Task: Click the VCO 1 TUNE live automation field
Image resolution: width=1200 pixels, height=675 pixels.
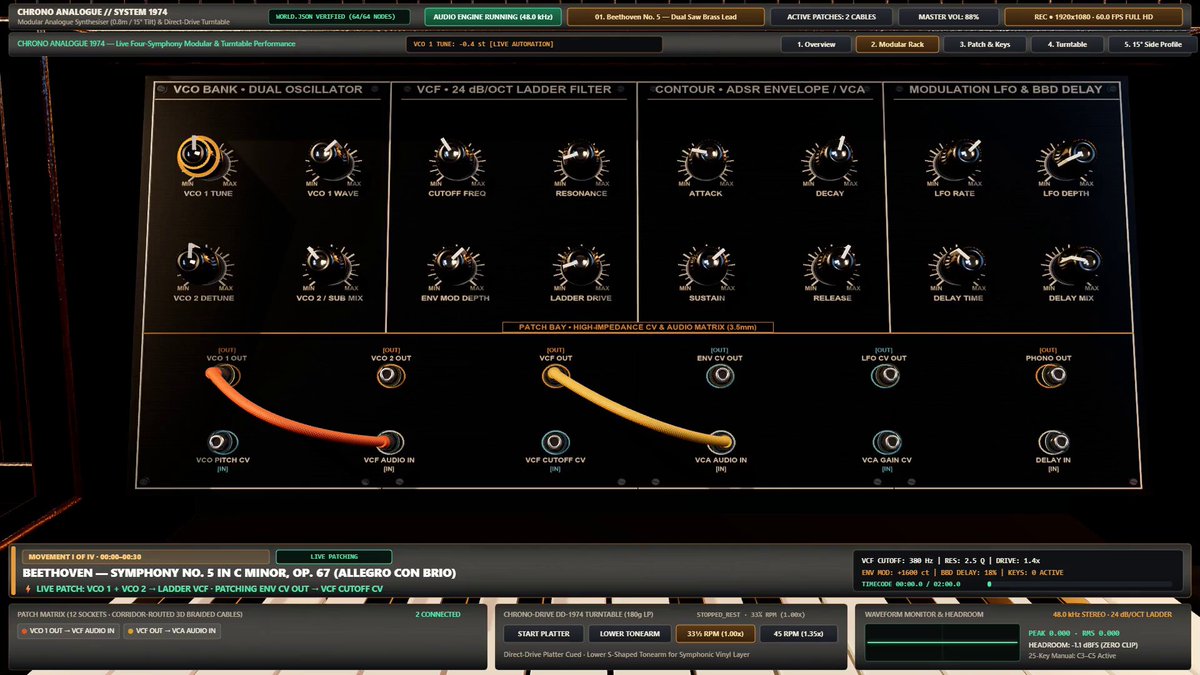Action: [534, 44]
